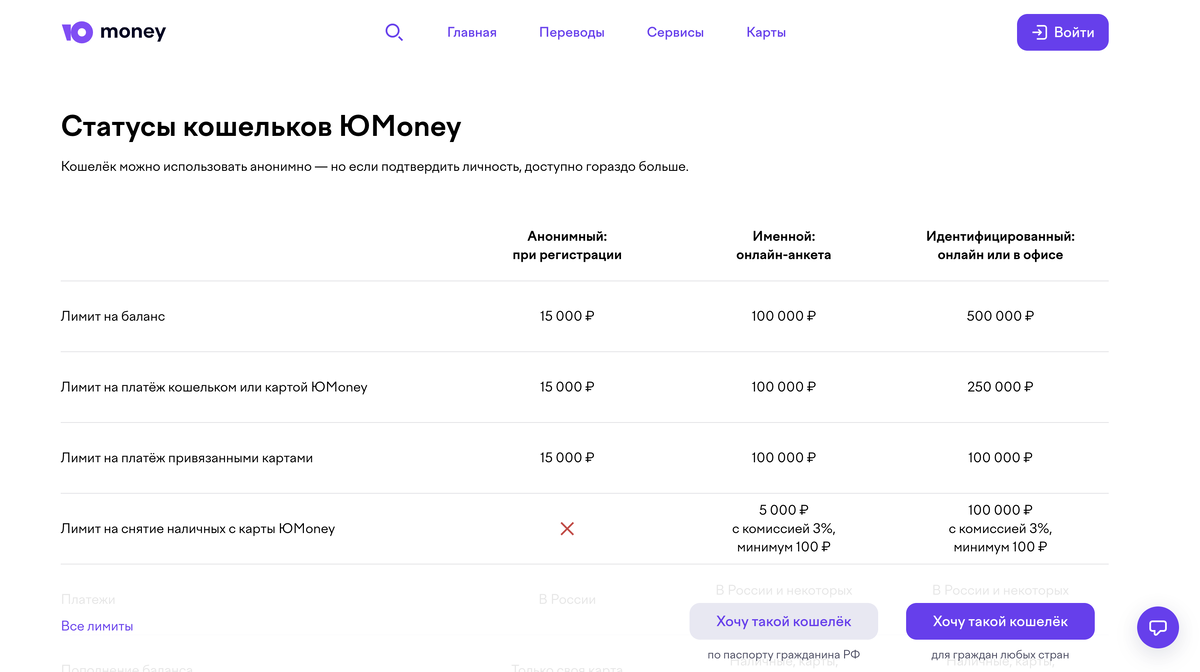The width and height of the screenshot is (1200, 672).
Task: Click the light 'Хочу такой кошелёк' button for Именной
Action: pyautogui.click(x=783, y=621)
